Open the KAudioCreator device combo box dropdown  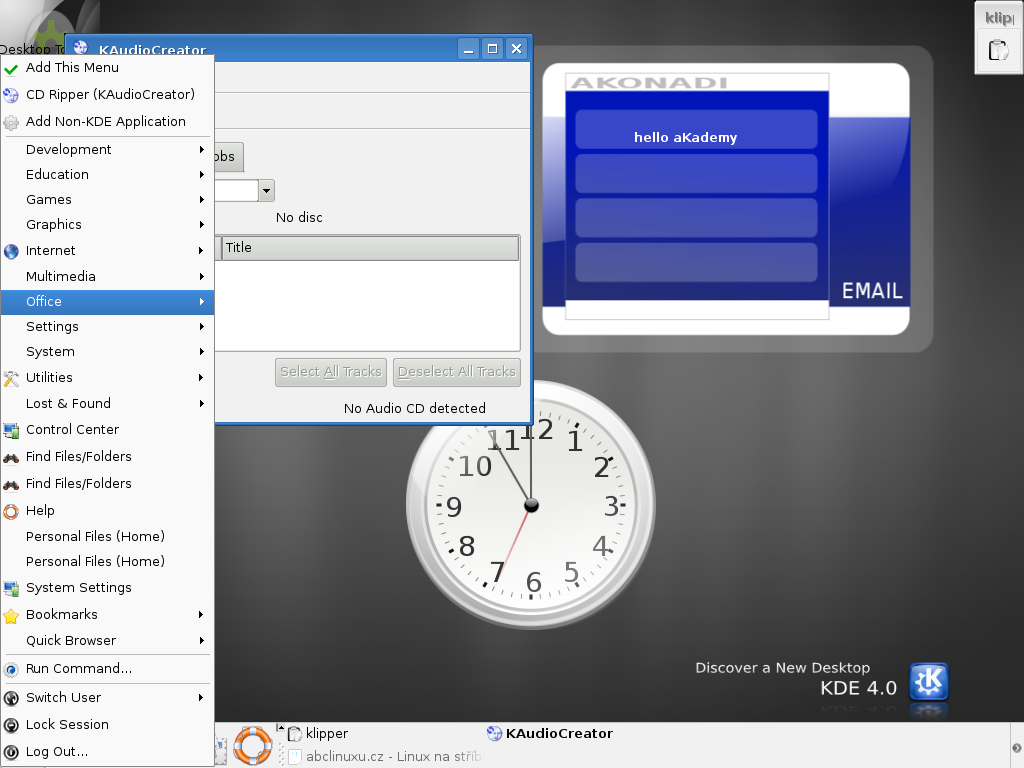tap(266, 191)
